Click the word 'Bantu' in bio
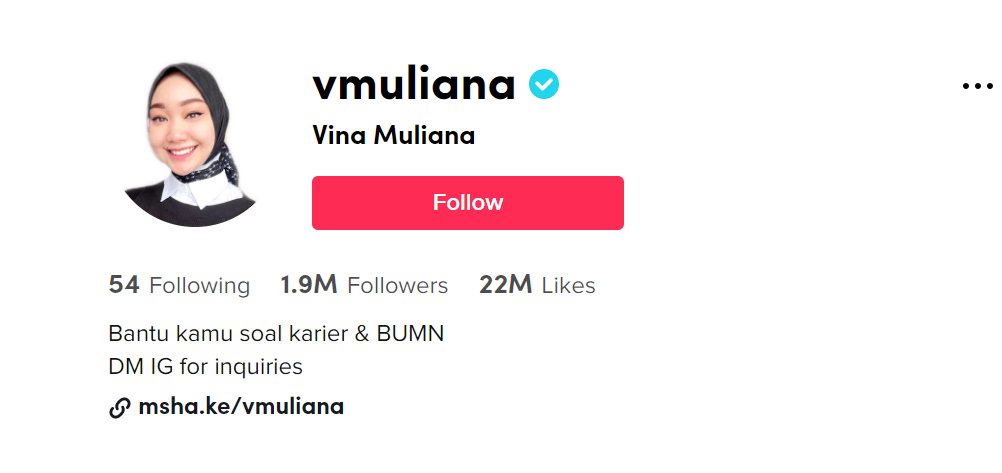This screenshot has height=473, width=1002. tap(132, 334)
